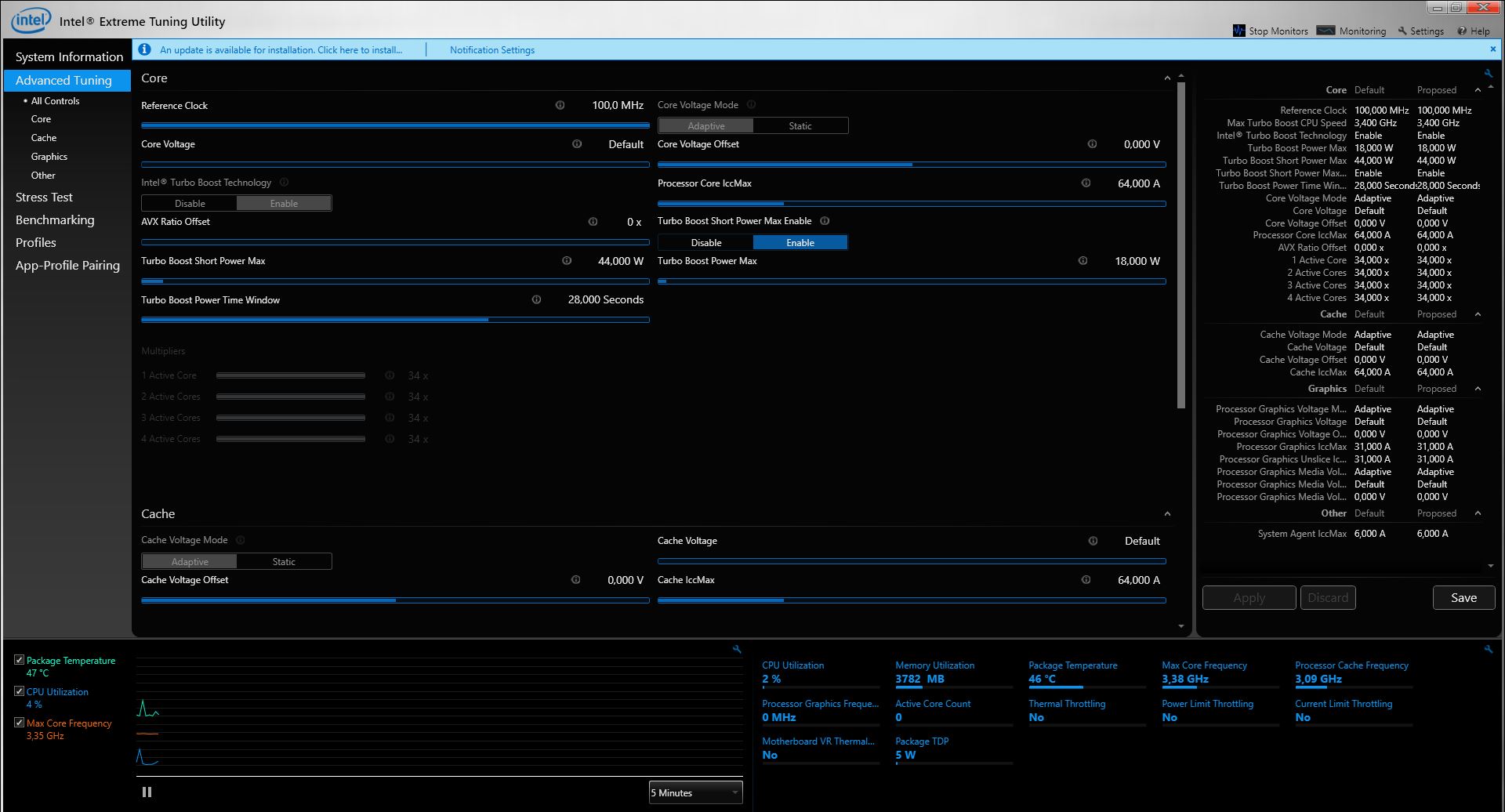Set Core Voltage Mode to Adaptive
Viewport: 1505px width, 812px height.
pos(705,125)
